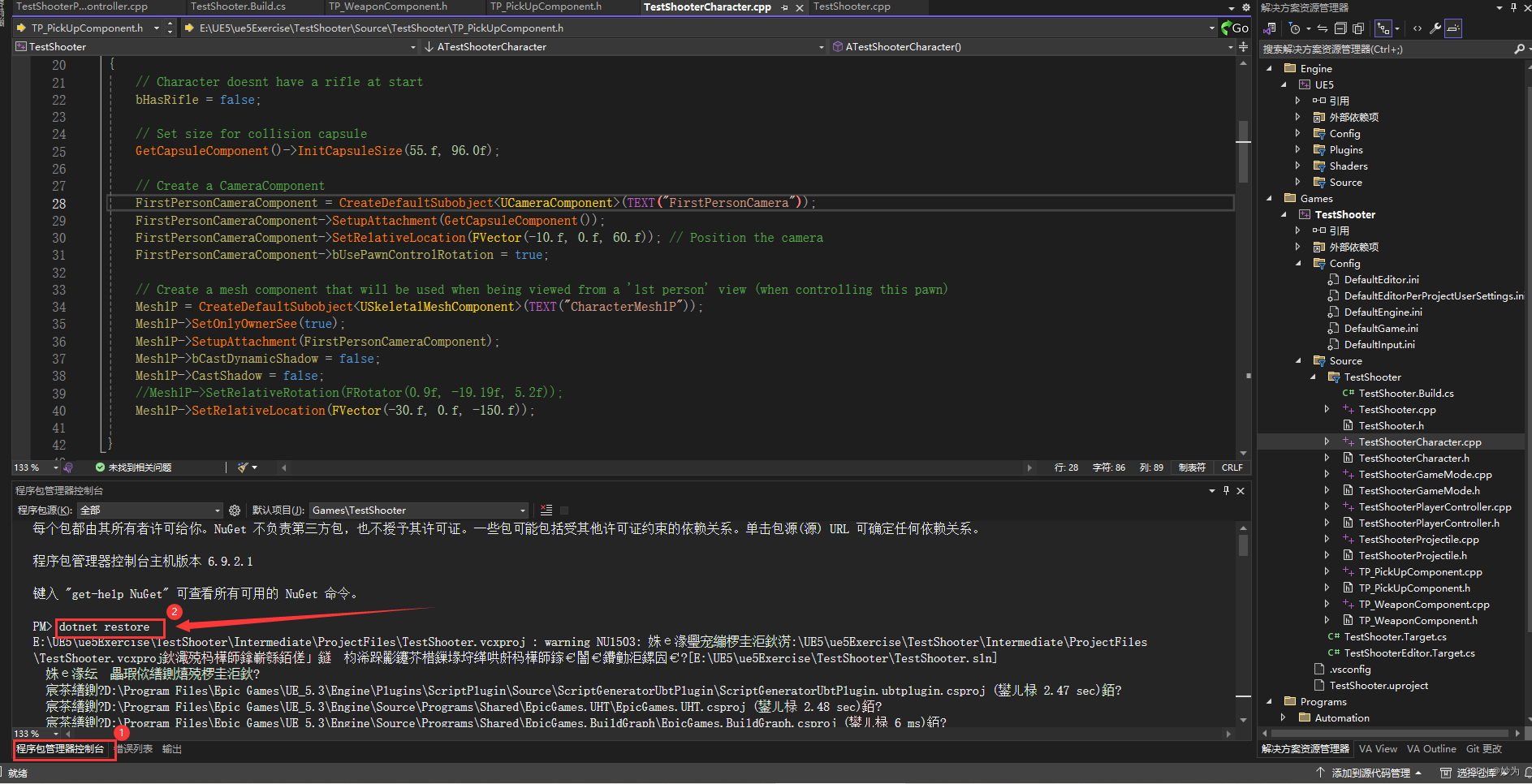Click 添加到源代码管理 in status bar
This screenshot has width=1532, height=784.
(1369, 773)
